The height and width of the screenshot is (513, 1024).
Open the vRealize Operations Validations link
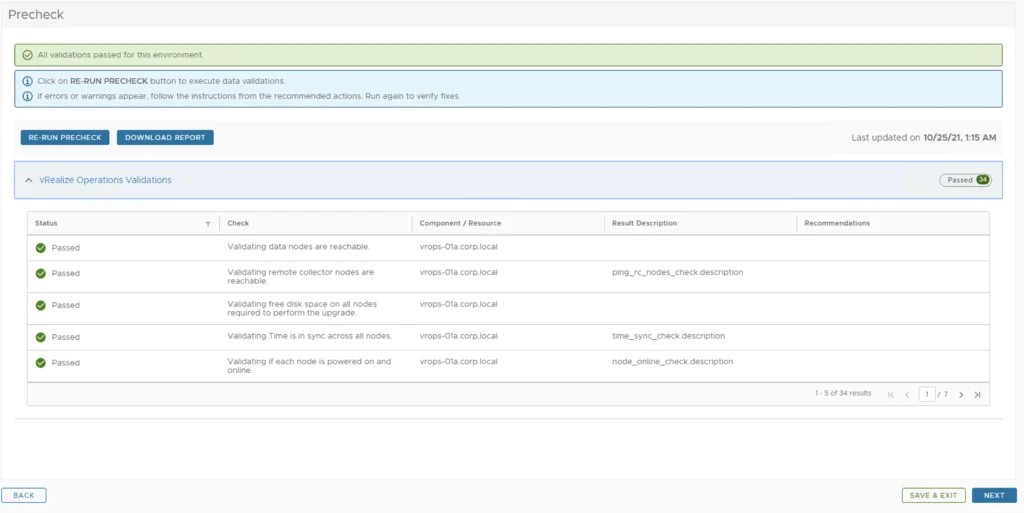coord(106,179)
